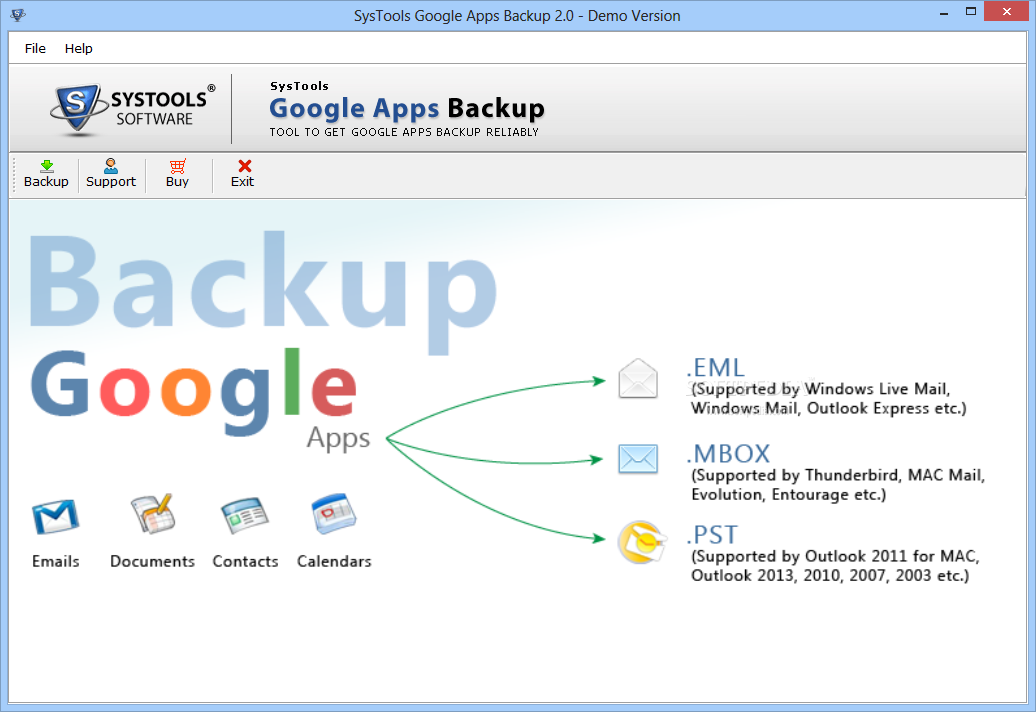Minimize the SysTools window

click(x=944, y=12)
